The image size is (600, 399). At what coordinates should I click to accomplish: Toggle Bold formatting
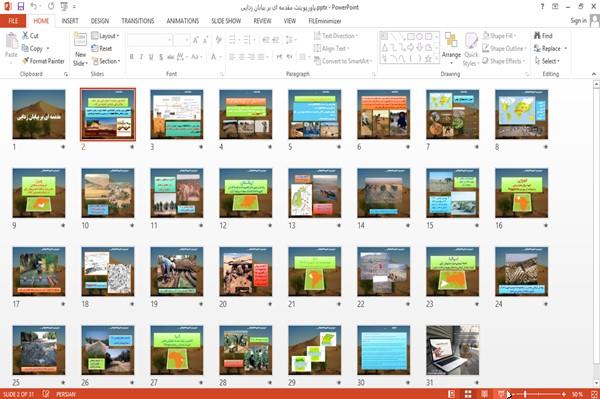click(x=132, y=57)
